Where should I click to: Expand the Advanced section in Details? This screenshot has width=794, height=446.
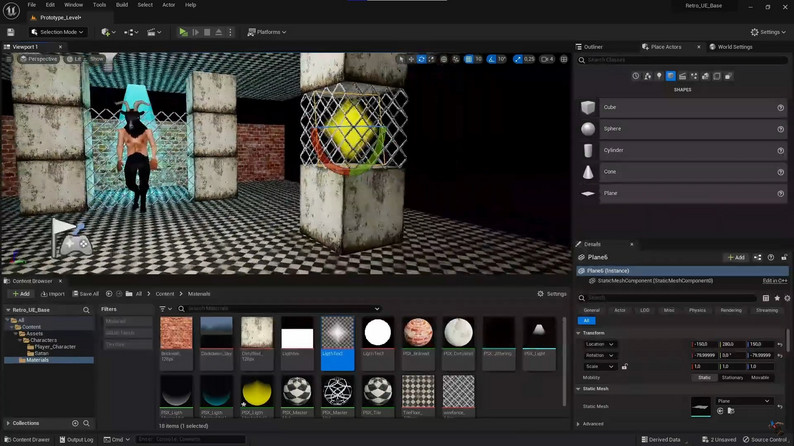click(x=579, y=424)
